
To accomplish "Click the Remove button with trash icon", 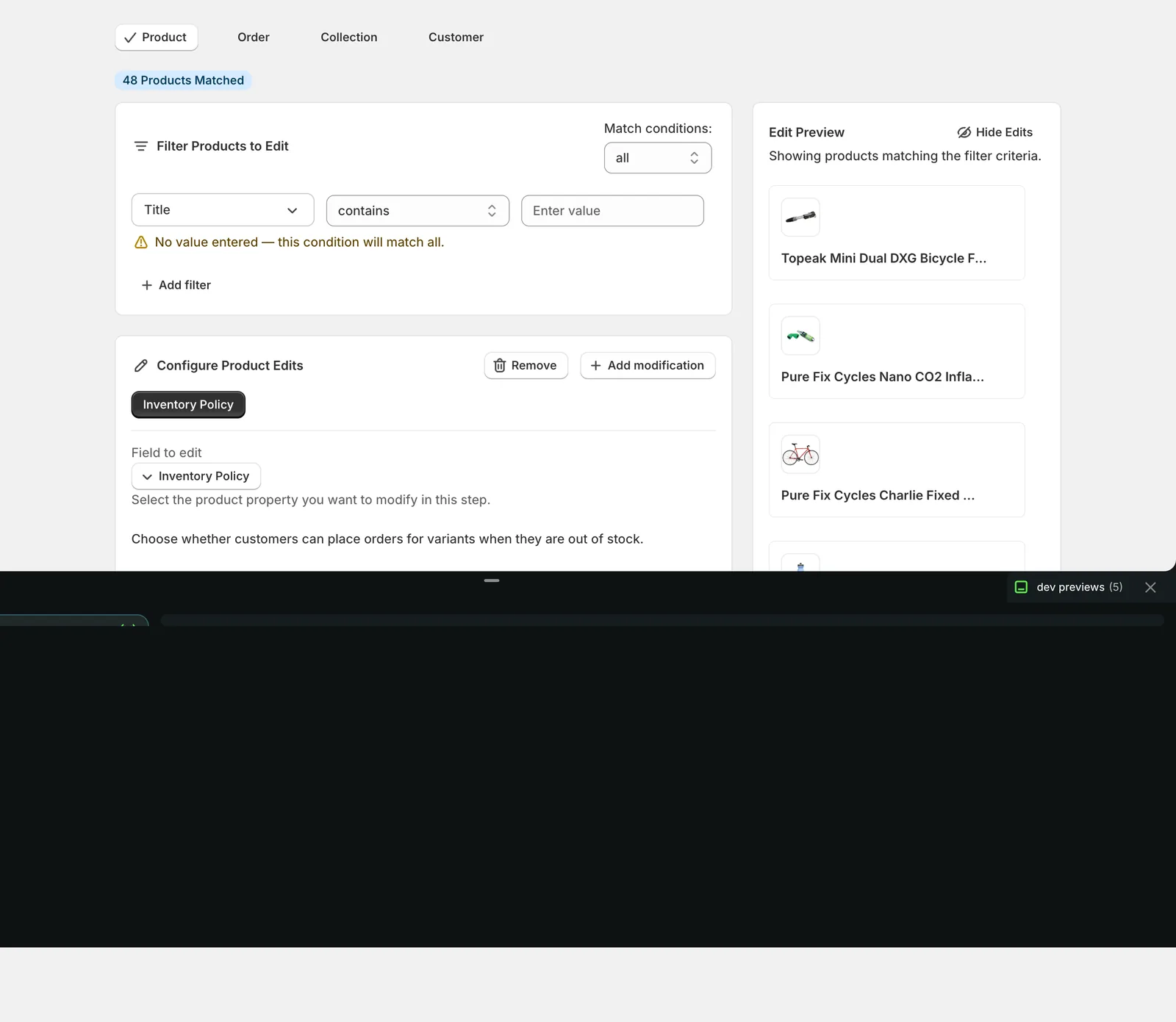I will 526,366.
